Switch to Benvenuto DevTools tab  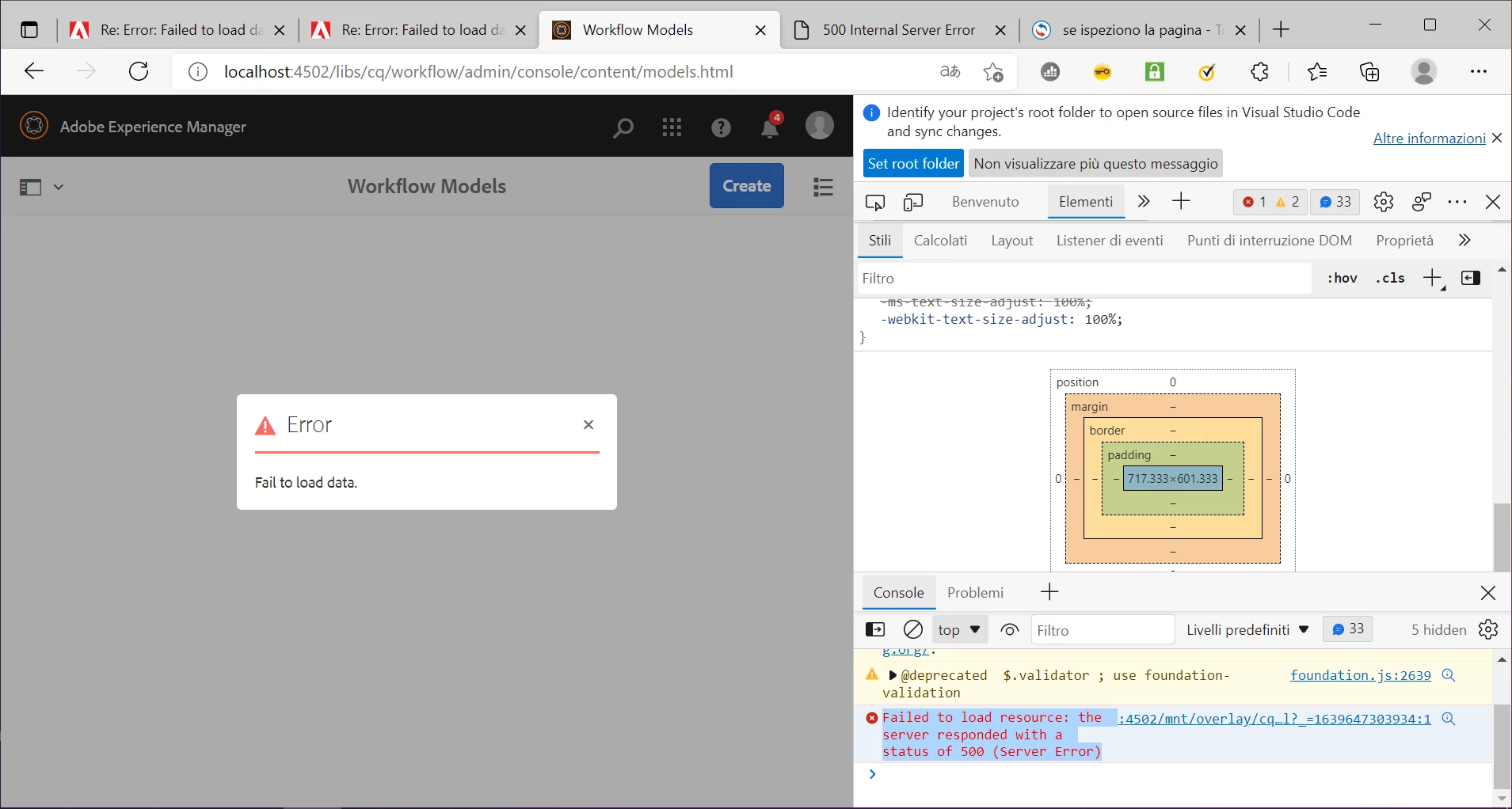pos(985,202)
